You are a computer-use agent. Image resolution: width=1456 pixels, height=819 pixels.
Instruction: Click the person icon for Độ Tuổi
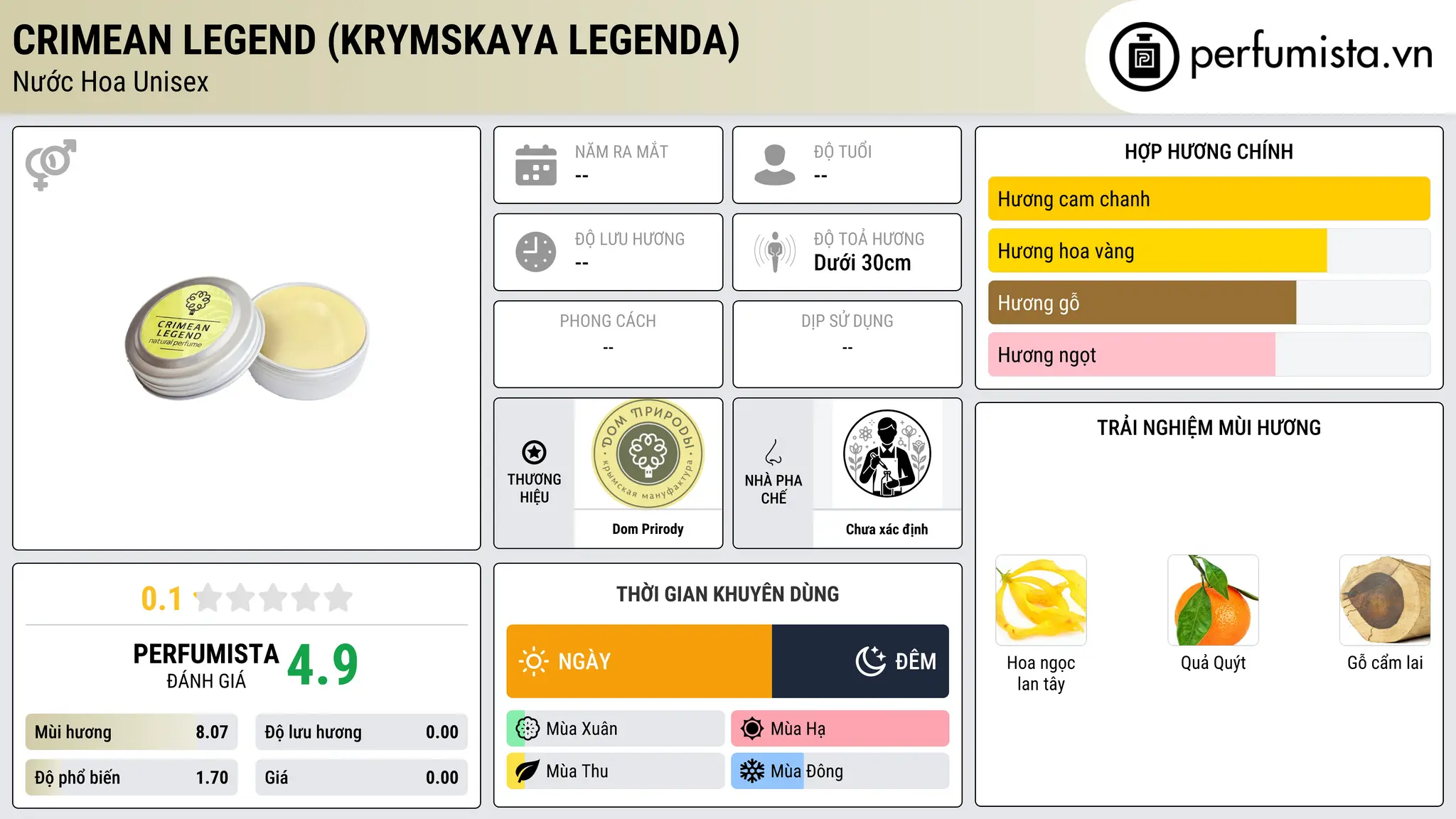[x=775, y=165]
